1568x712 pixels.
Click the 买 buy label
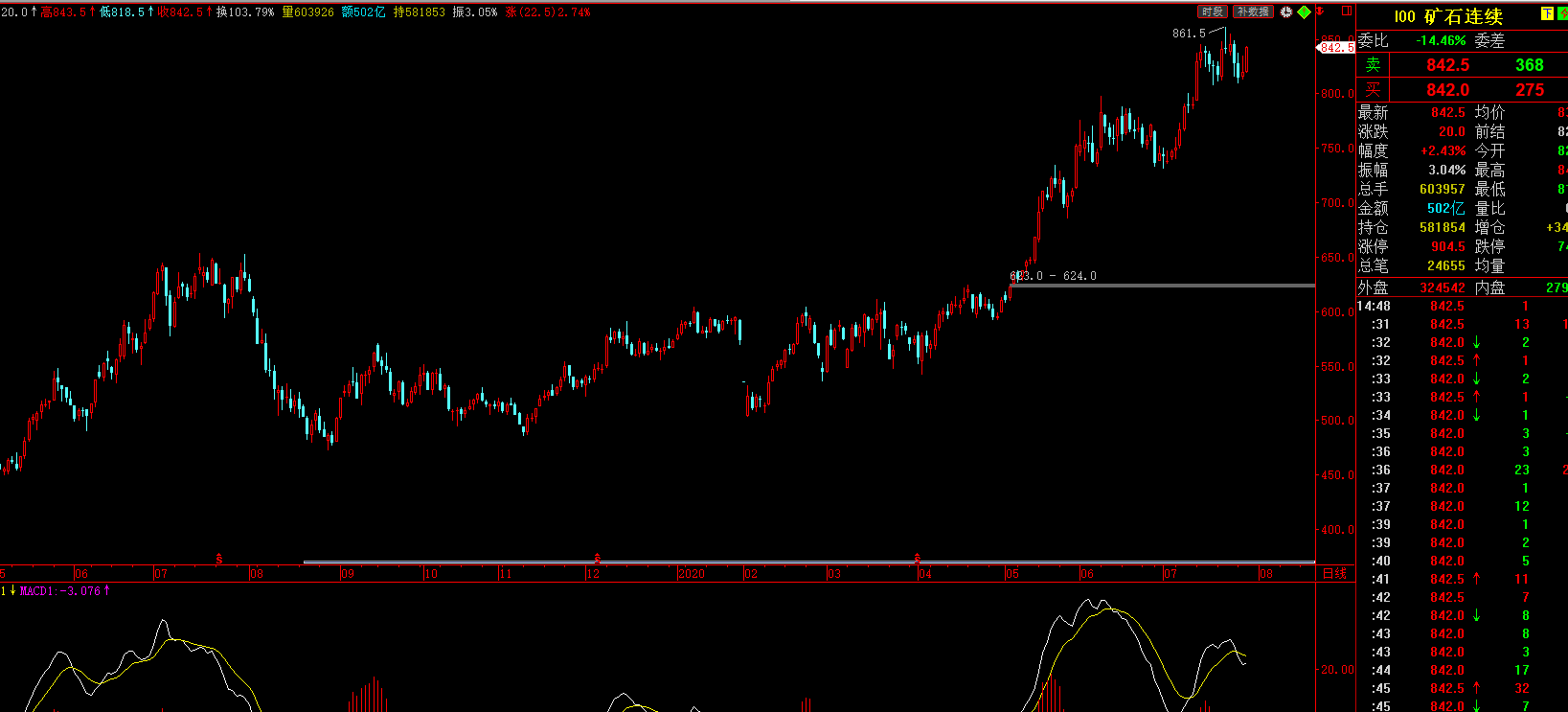click(1373, 89)
